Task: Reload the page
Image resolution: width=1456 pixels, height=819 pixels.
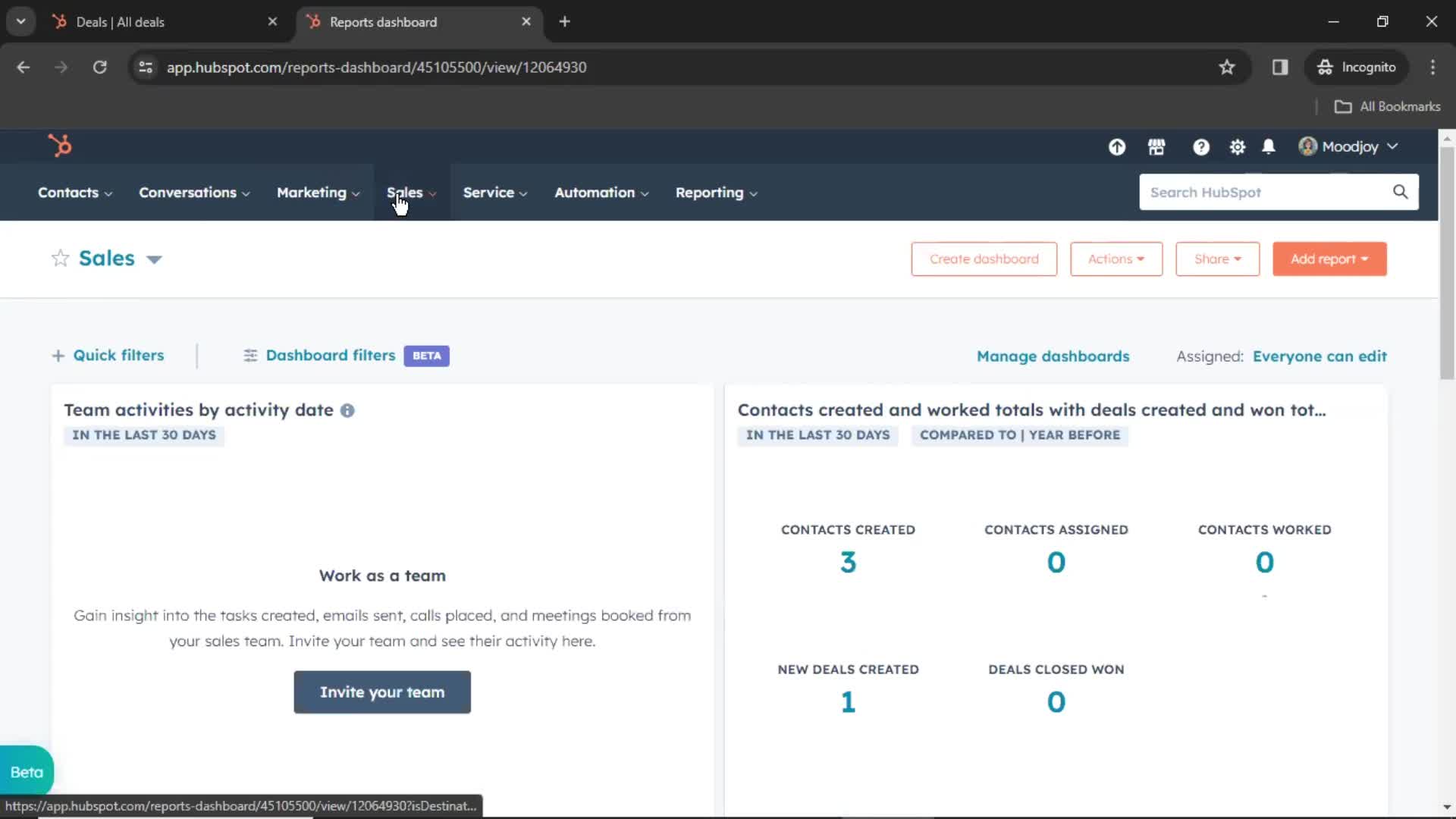Action: (x=100, y=67)
